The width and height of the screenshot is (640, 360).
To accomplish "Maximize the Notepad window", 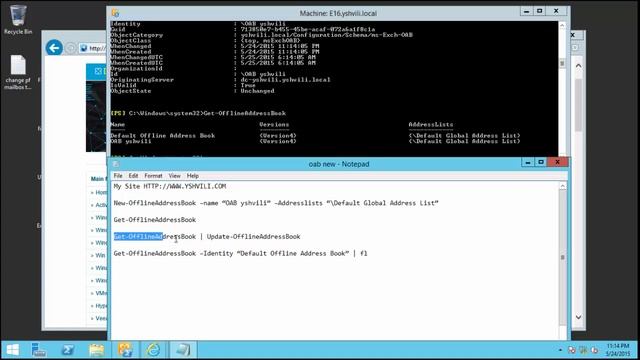I will pyautogui.click(x=541, y=162).
